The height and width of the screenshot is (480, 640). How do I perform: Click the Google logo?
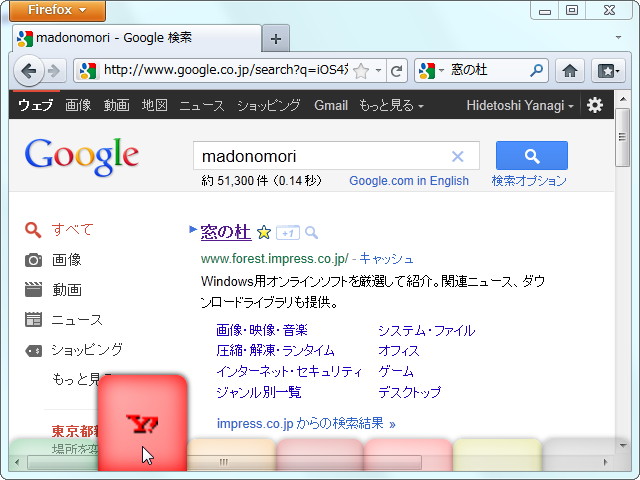[82, 157]
